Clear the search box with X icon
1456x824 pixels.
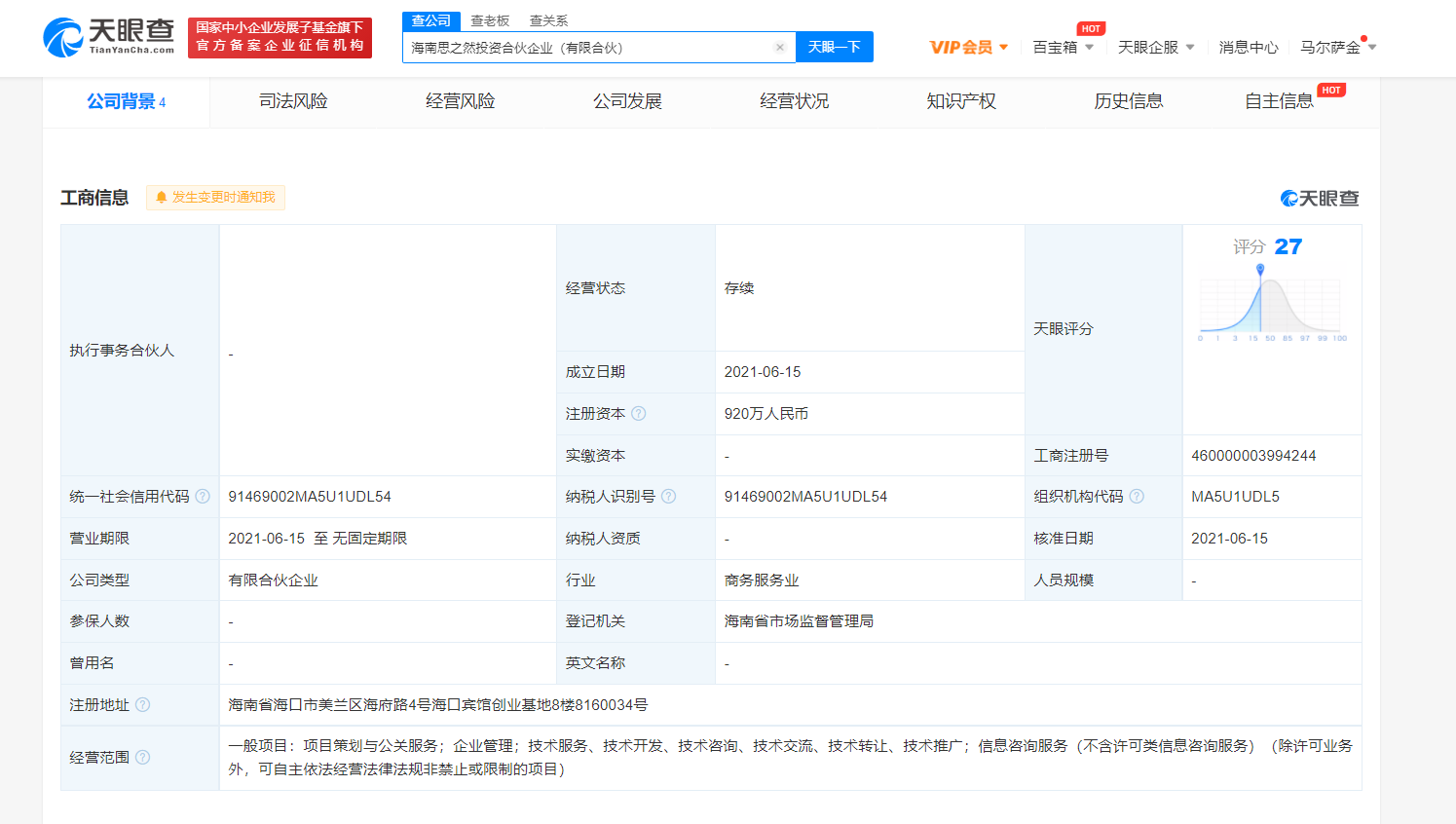(780, 47)
